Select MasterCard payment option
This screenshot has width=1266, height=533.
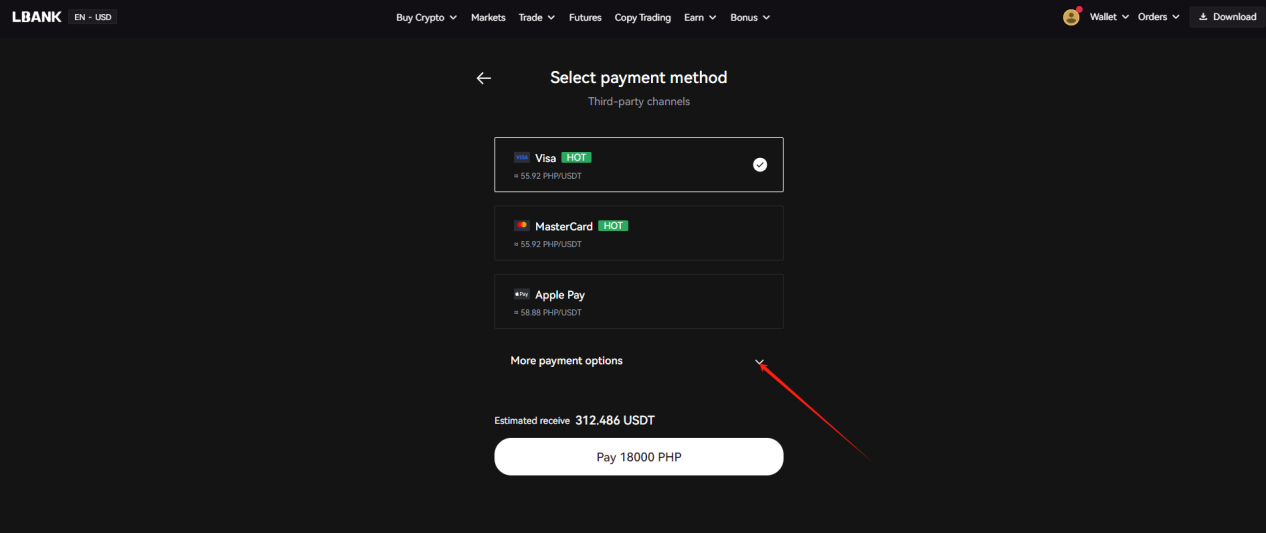pyautogui.click(x=639, y=233)
